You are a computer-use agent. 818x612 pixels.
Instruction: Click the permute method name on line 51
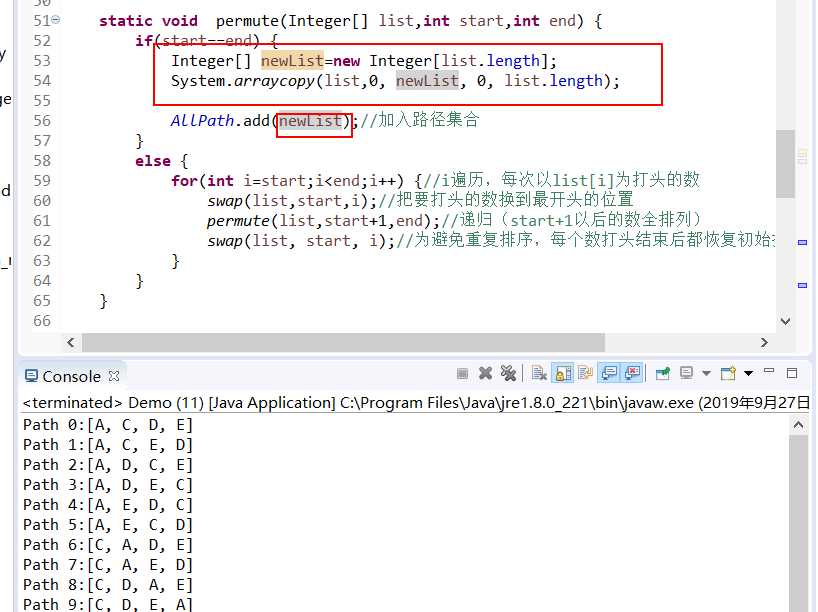pyautogui.click(x=247, y=21)
